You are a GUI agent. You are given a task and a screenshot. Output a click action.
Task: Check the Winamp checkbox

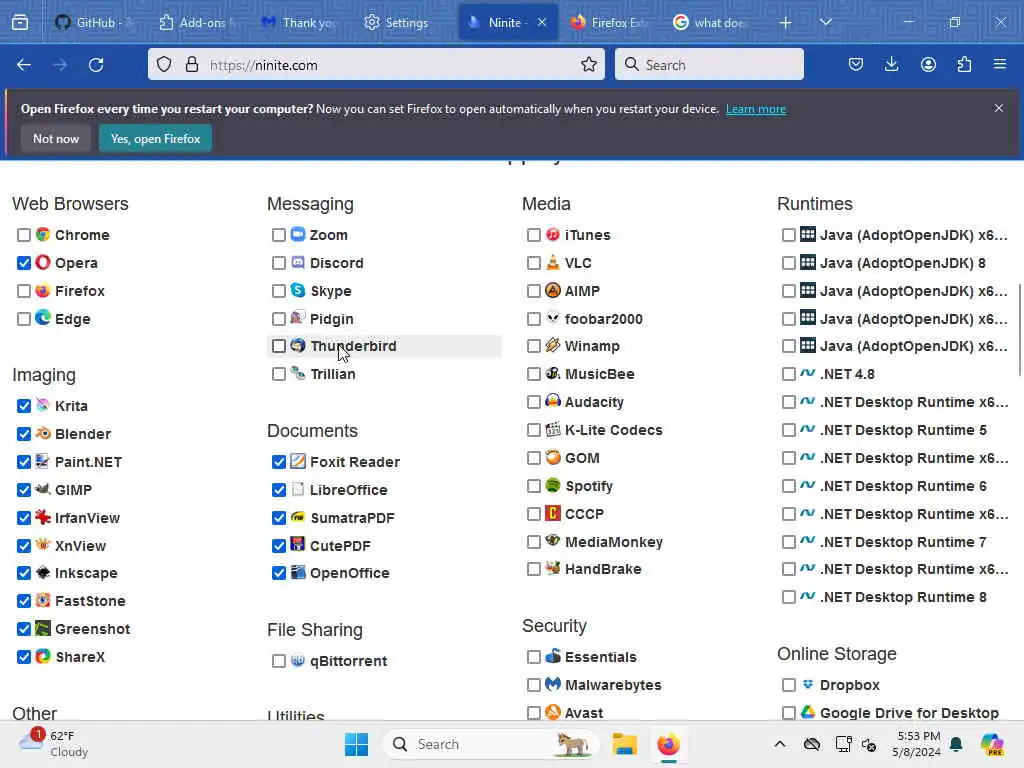(534, 346)
